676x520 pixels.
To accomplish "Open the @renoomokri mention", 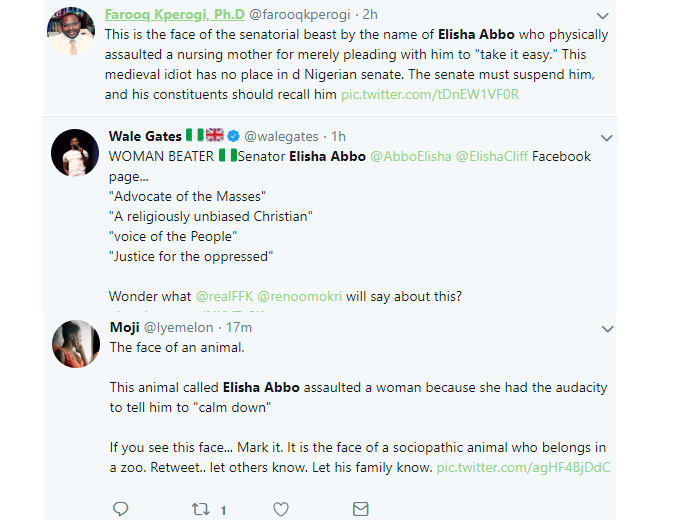I will (305, 296).
